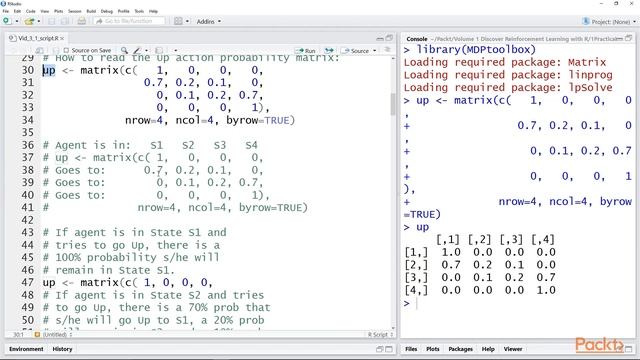Switch to the Viewer tab
Screen dimensions: 640x360
pyautogui.click(x=513, y=349)
